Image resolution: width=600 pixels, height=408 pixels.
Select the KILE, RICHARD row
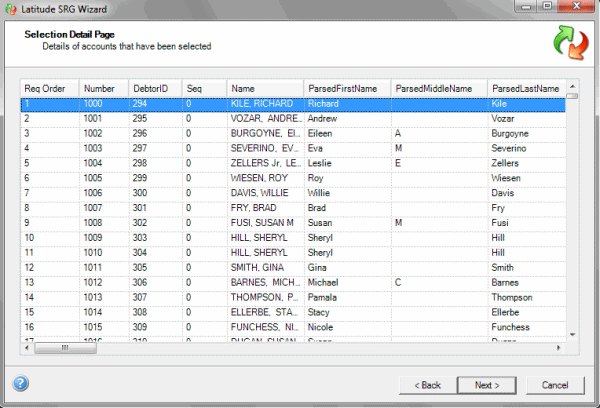[293, 104]
